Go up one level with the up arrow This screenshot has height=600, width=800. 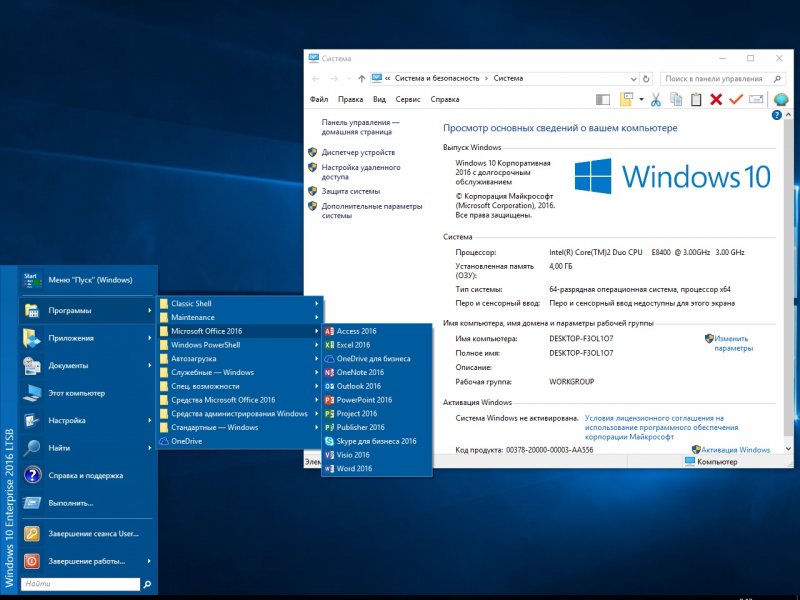coord(362,79)
